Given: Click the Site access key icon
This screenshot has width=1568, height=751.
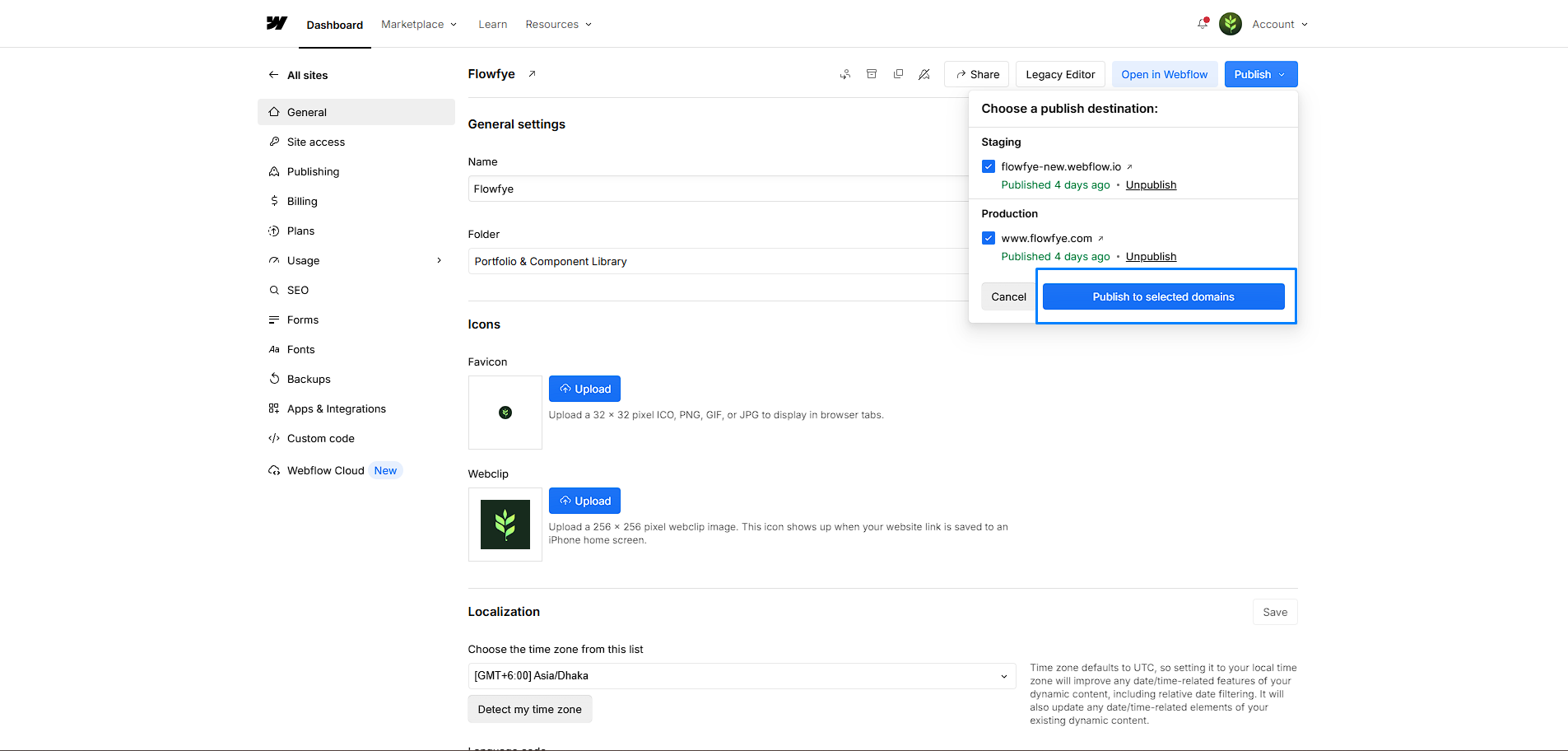Looking at the screenshot, I should 274,142.
